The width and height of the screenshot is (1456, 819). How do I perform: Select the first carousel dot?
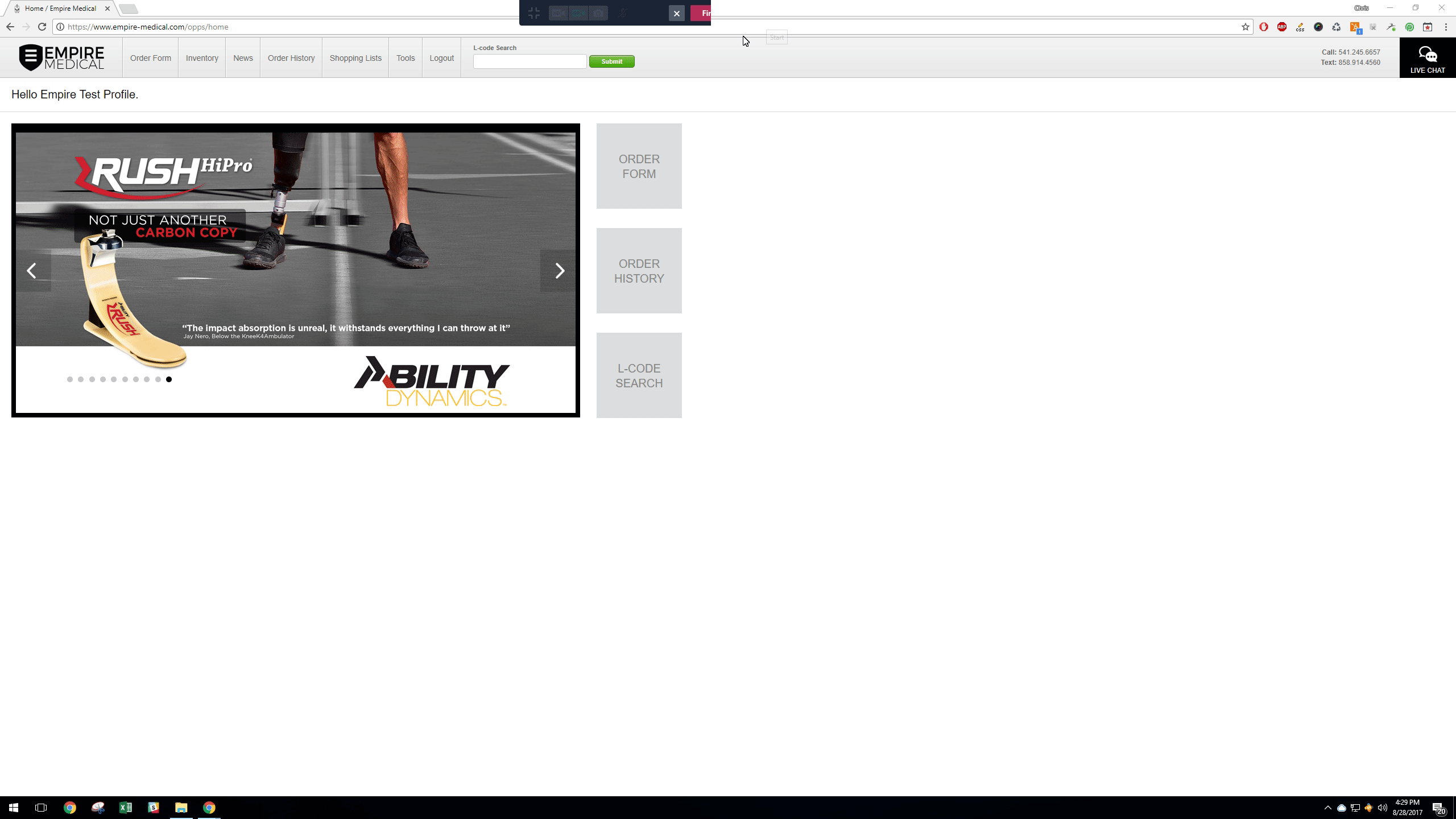coord(70,379)
